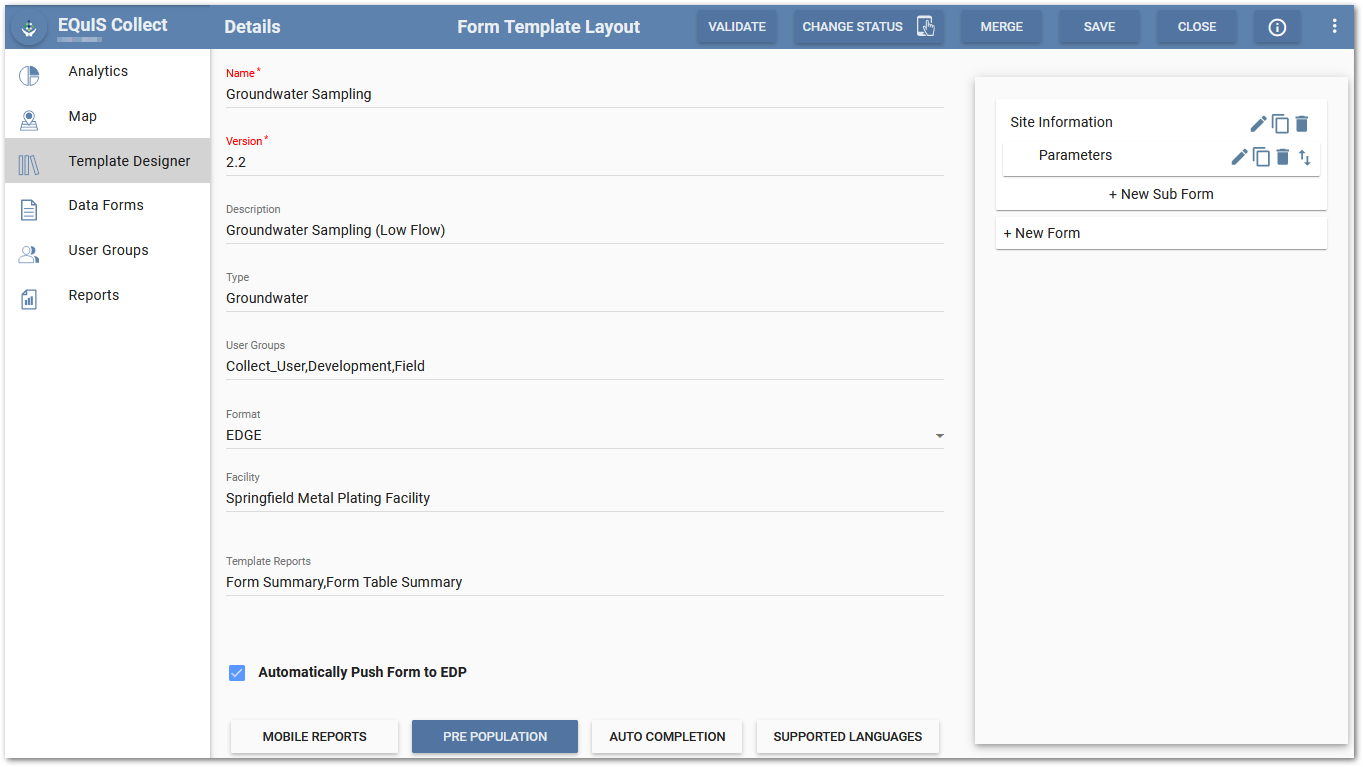Edit the Parameters sub form
1363x767 pixels.
1238,157
